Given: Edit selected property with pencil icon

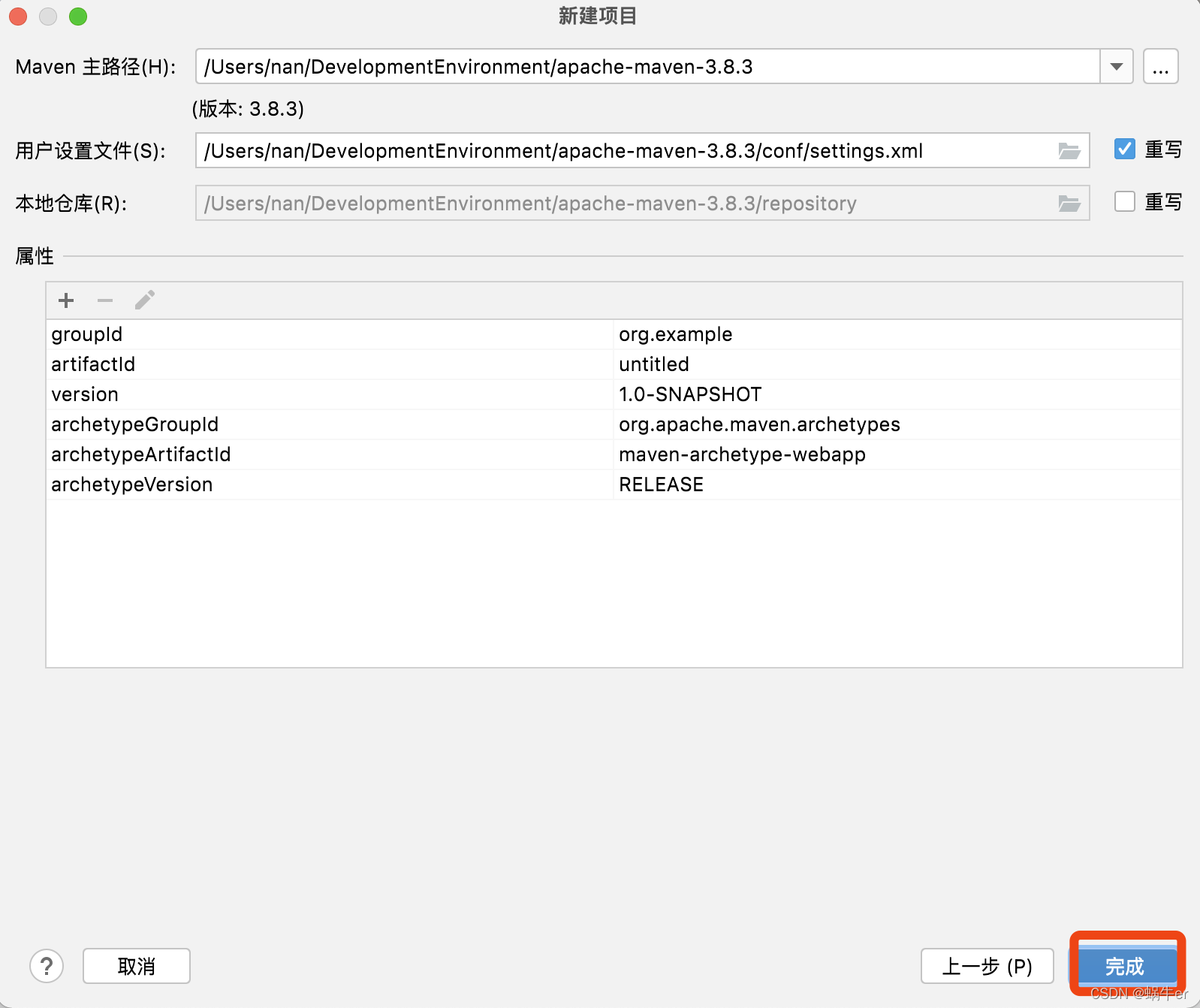Looking at the screenshot, I should click(145, 300).
